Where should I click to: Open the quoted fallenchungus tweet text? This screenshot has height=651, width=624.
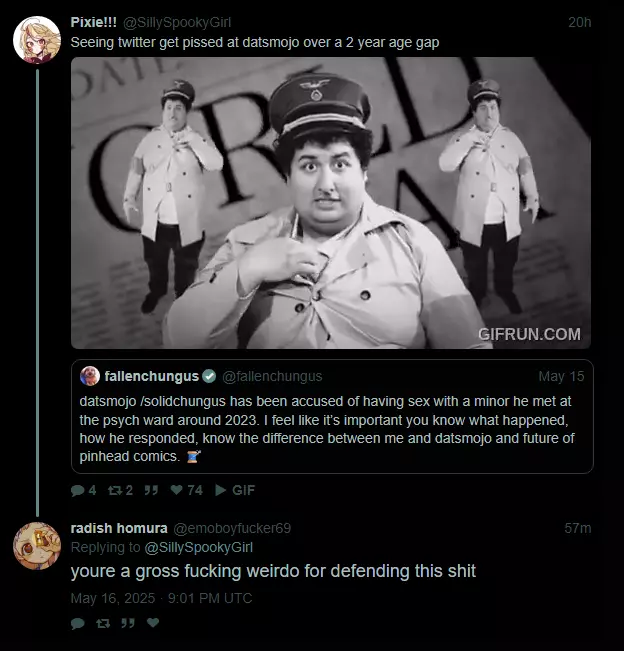pos(327,429)
